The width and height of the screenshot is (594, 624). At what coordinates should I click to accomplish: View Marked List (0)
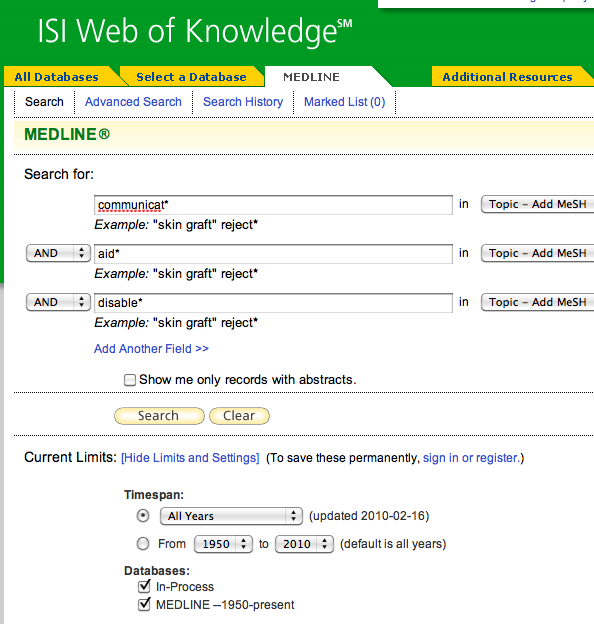(345, 102)
